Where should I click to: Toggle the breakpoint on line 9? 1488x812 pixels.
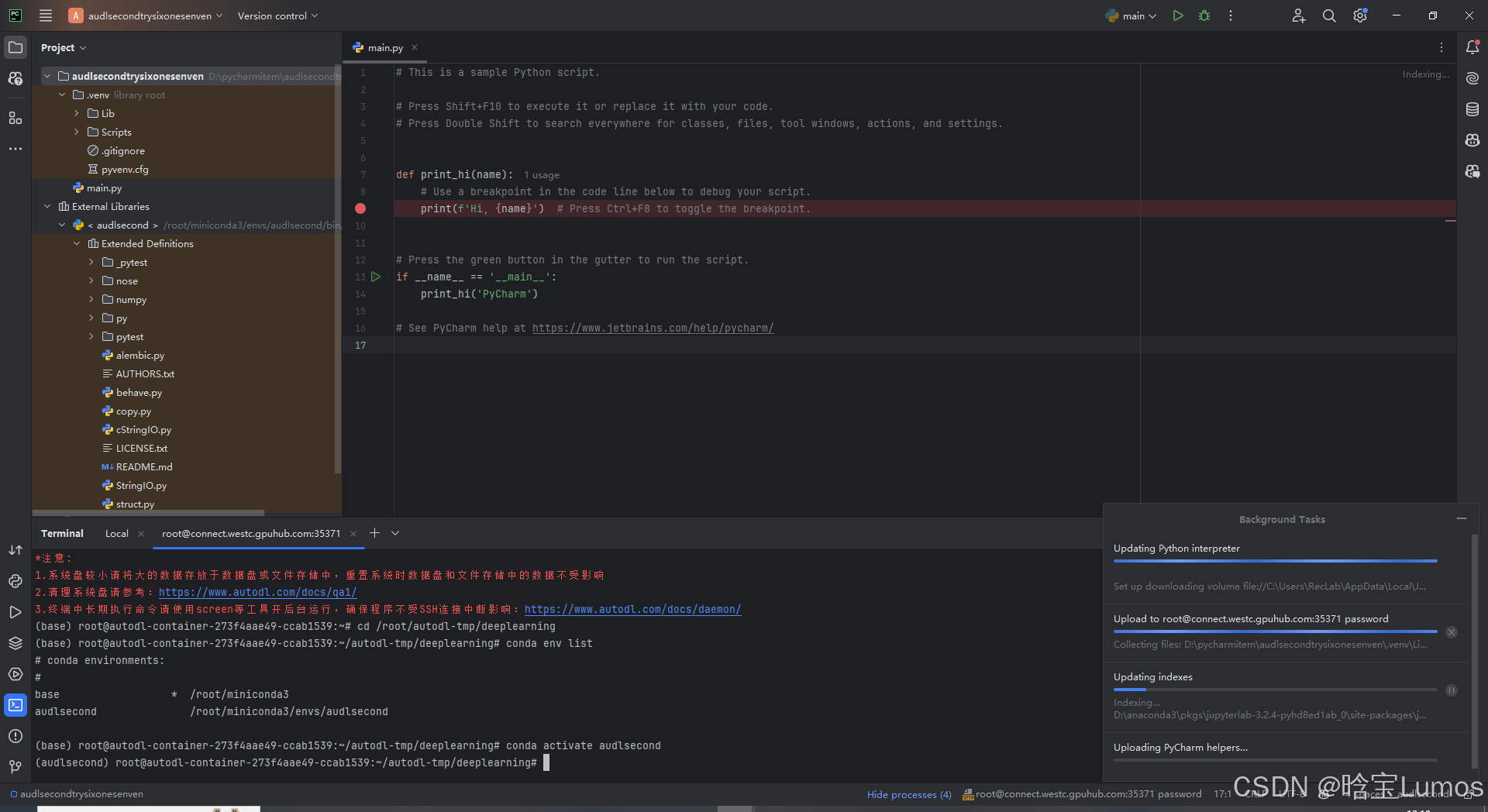(x=360, y=208)
